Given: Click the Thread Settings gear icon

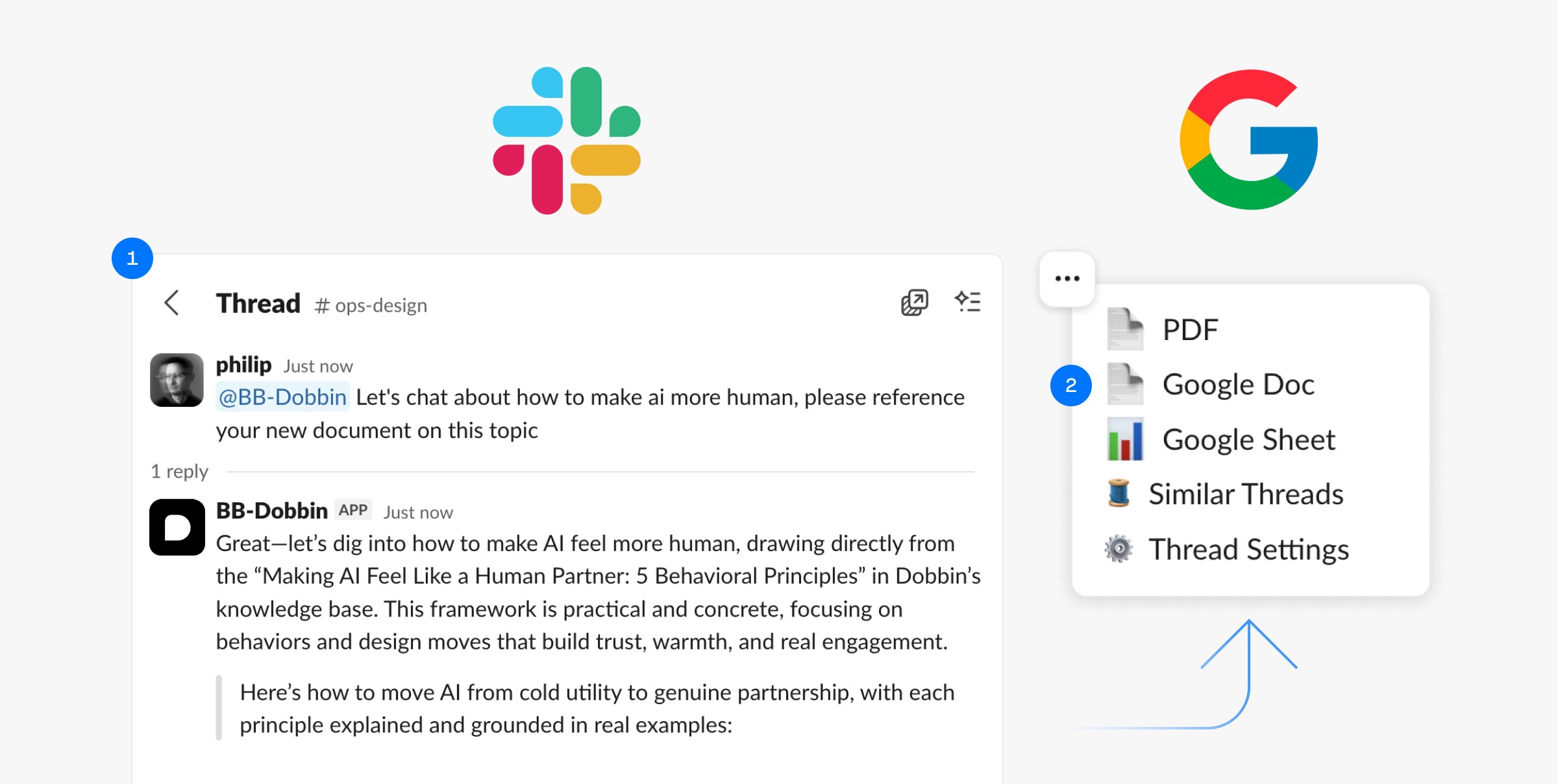Looking at the screenshot, I should coord(1119,549).
